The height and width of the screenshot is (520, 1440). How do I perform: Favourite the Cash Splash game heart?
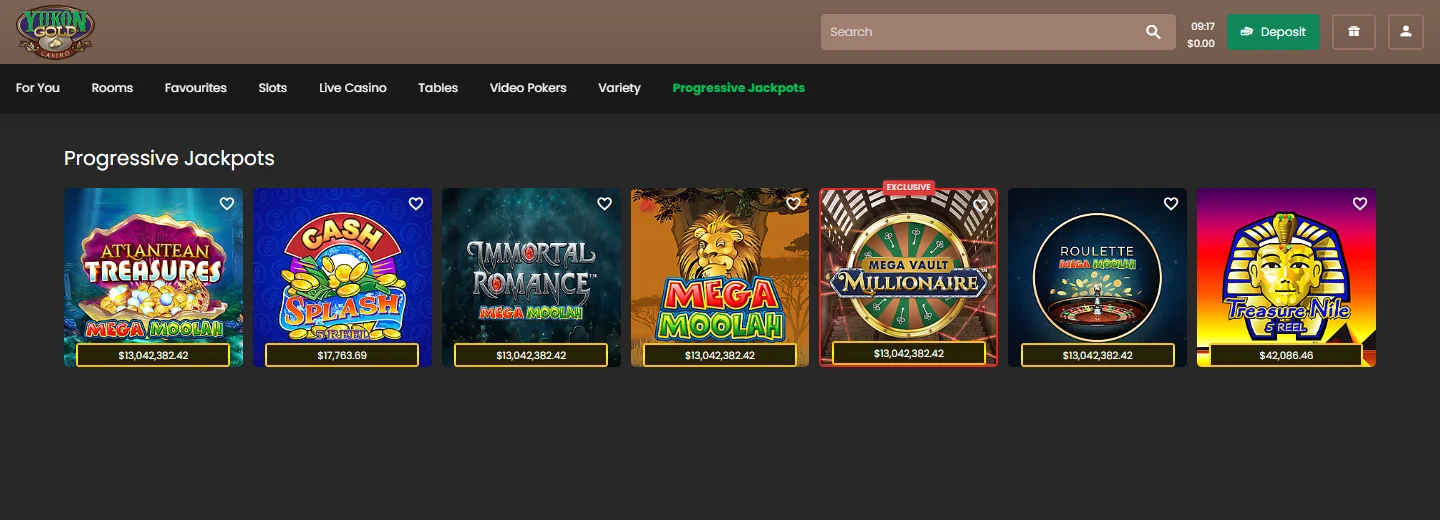pyautogui.click(x=416, y=204)
